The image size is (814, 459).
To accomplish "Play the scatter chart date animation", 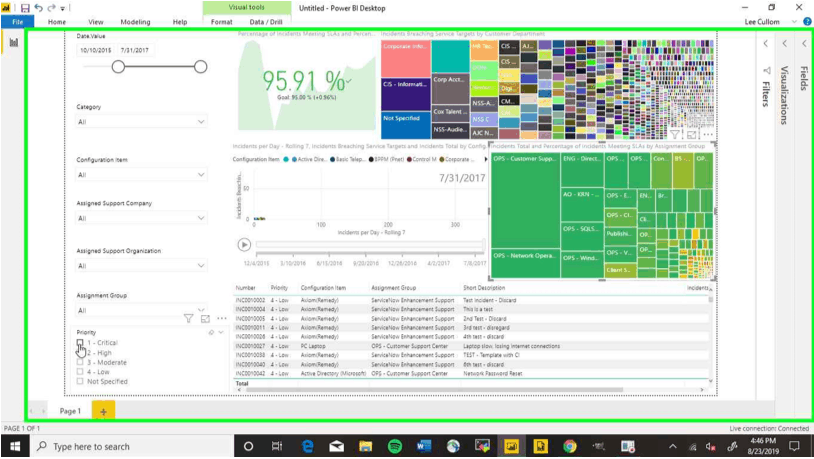I will 244,245.
